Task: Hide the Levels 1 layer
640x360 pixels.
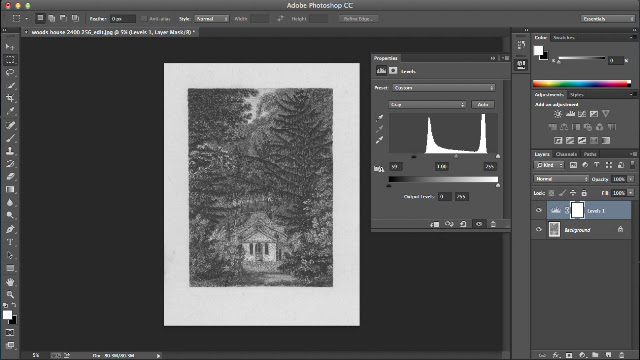Action: point(538,210)
